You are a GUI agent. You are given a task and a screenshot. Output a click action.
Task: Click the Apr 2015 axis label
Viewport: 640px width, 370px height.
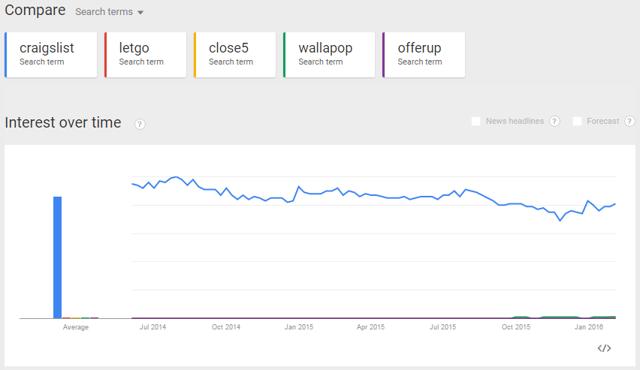(x=371, y=327)
